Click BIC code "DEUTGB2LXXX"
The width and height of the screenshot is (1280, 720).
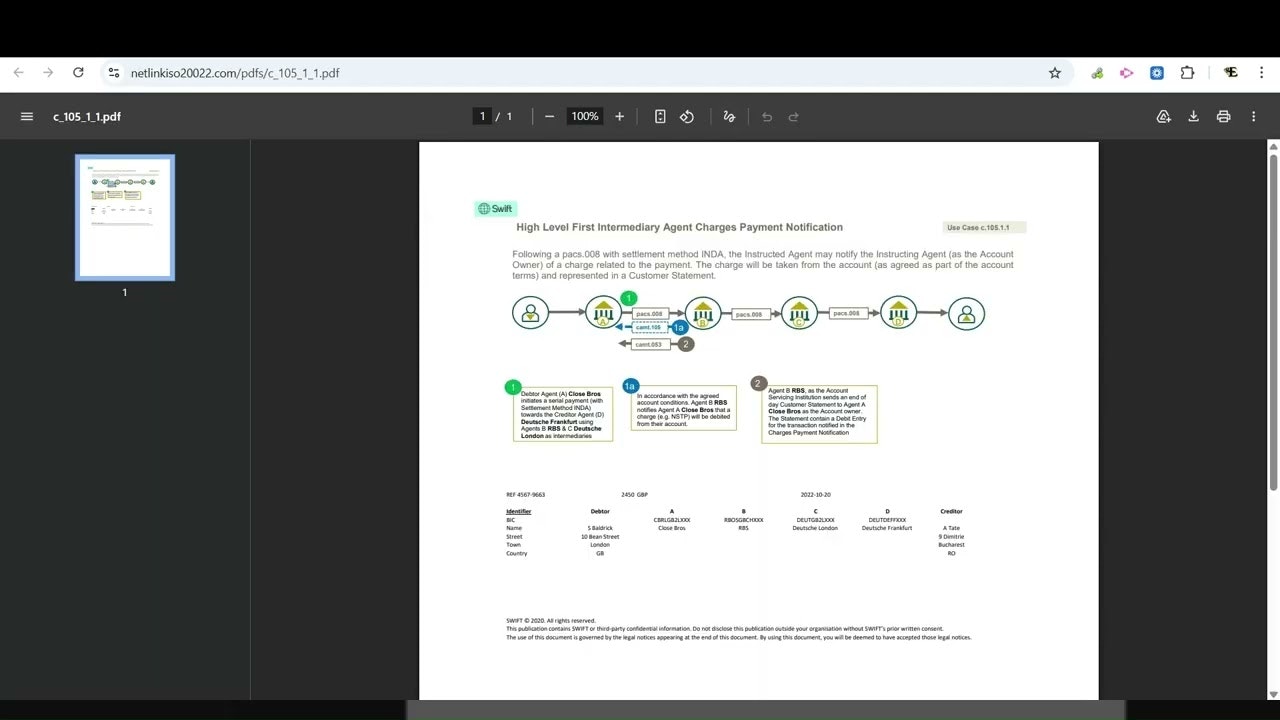815,520
